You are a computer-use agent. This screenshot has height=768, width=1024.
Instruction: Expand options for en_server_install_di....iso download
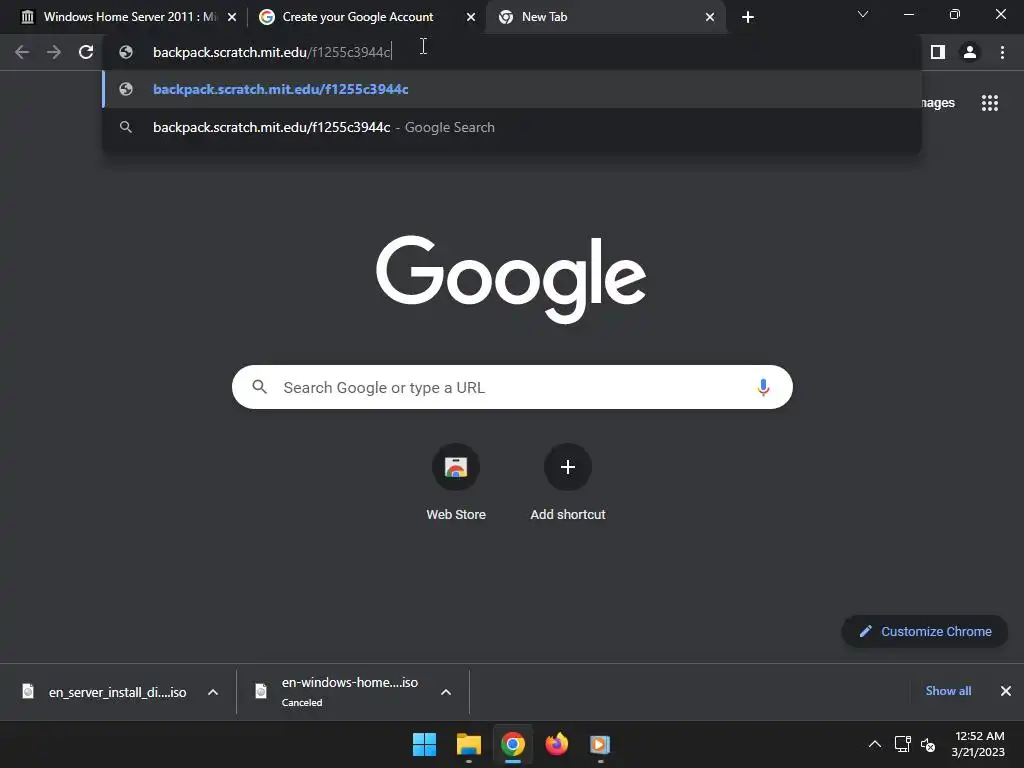click(x=213, y=692)
